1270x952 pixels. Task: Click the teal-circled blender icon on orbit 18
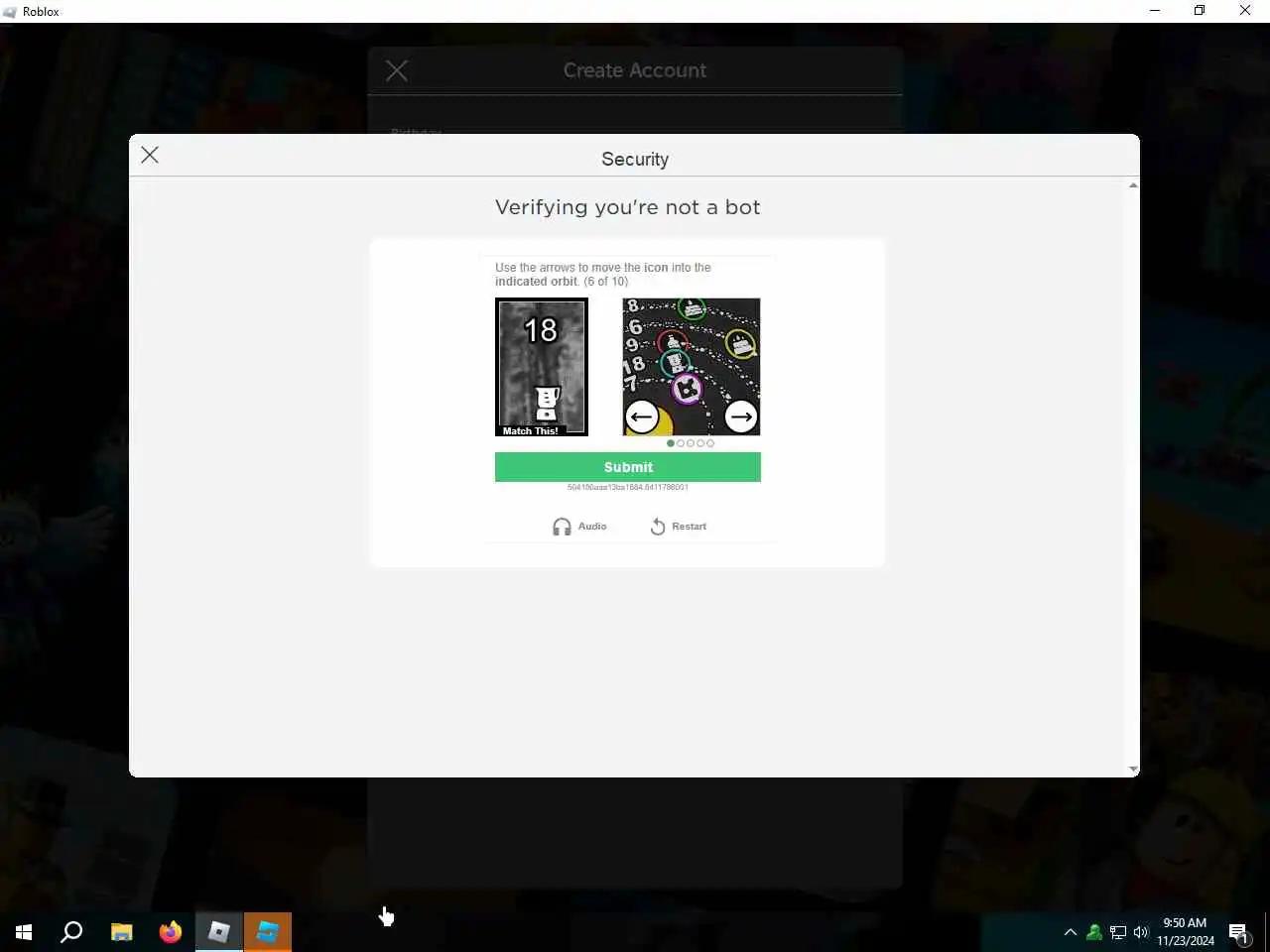pos(676,365)
